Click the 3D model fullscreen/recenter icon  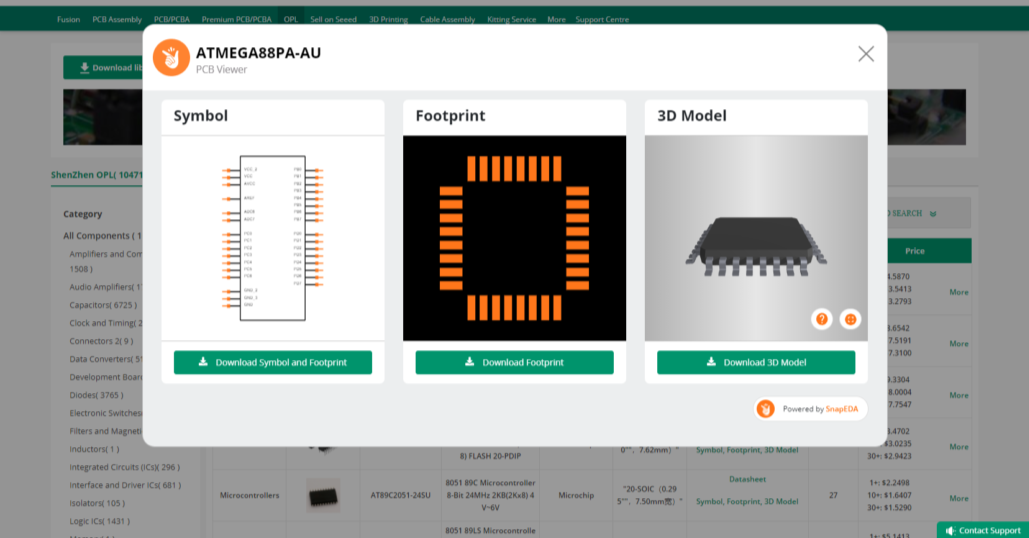pyautogui.click(x=850, y=319)
